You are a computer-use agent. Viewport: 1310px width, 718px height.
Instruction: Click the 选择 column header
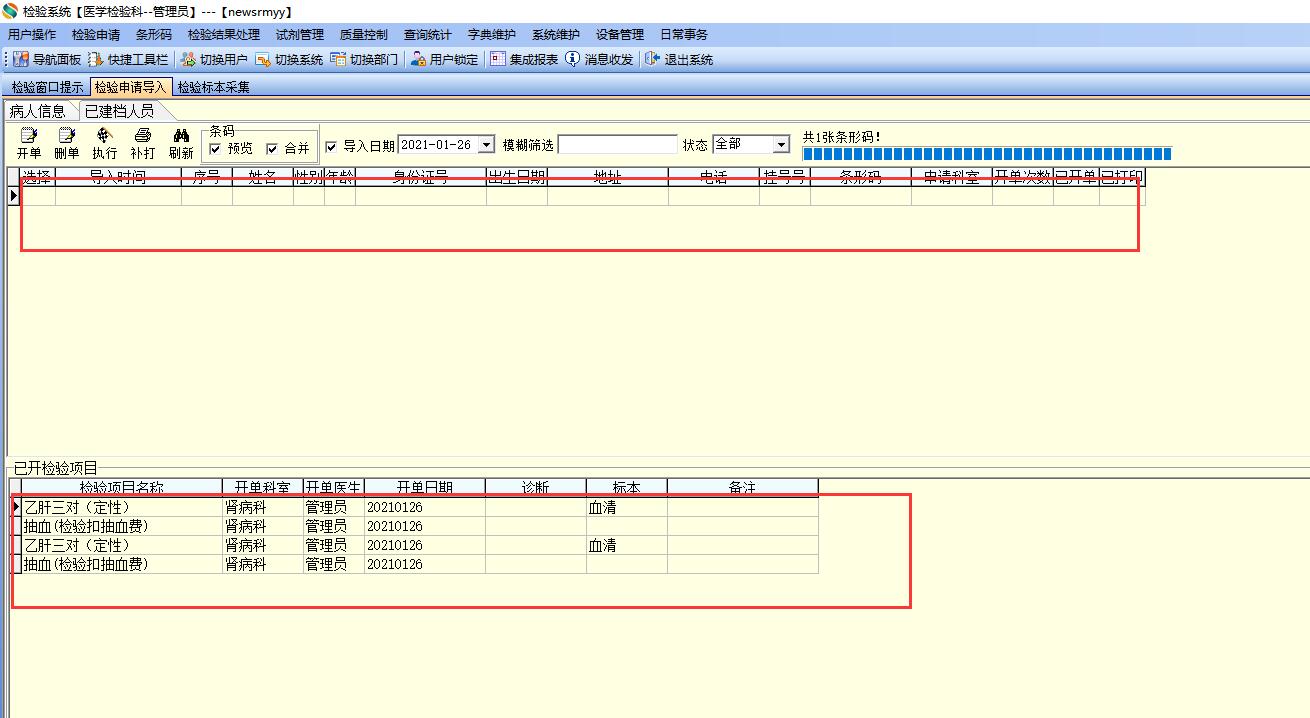point(37,178)
